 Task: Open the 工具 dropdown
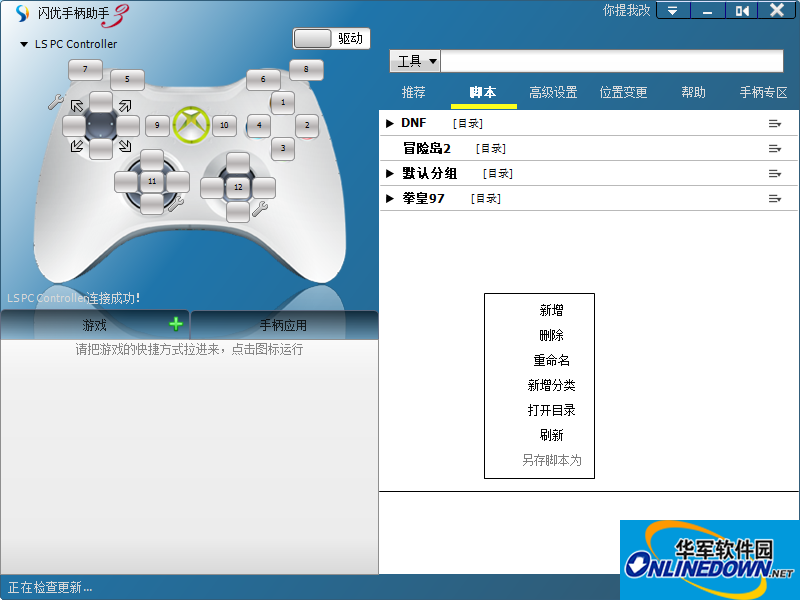pos(415,62)
